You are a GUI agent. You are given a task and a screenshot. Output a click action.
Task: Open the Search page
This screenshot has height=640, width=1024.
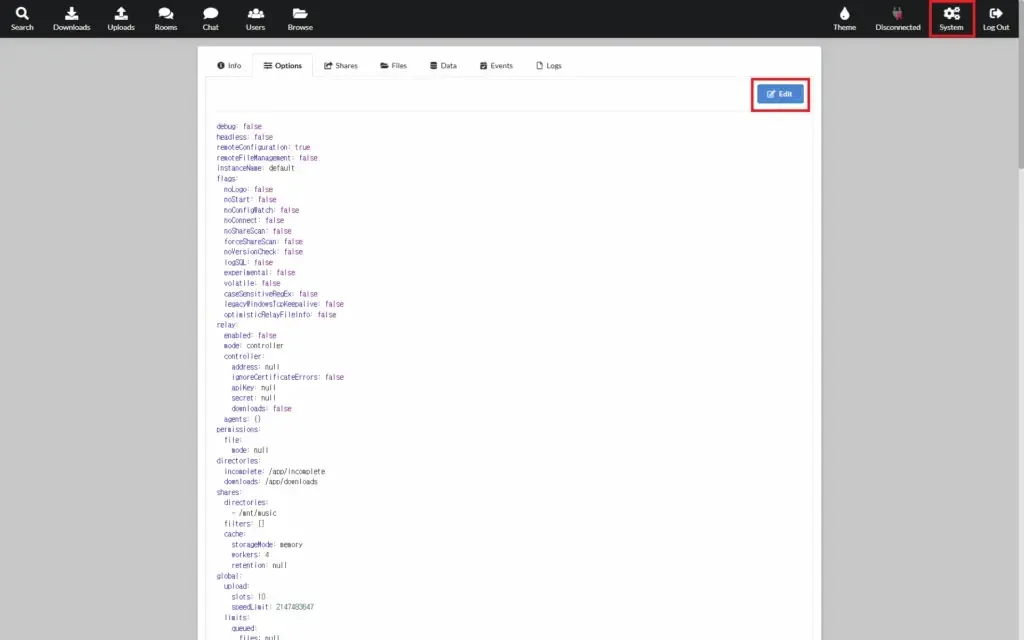(21, 17)
